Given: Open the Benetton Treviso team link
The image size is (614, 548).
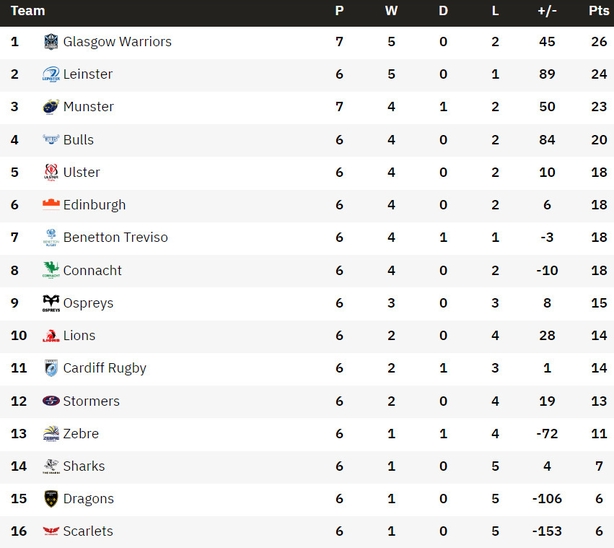Looking at the screenshot, I should (116, 237).
